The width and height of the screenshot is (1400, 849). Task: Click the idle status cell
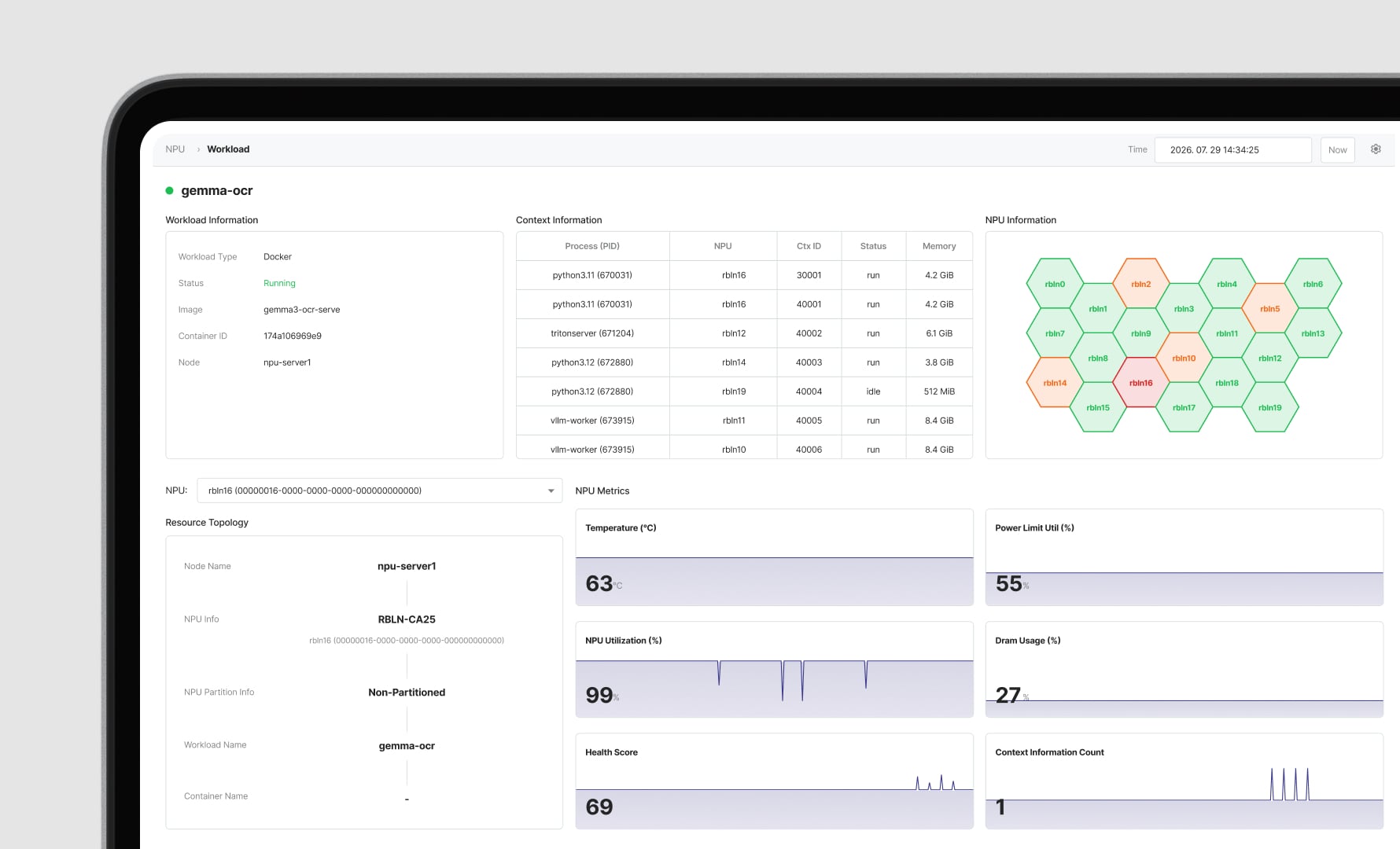(x=873, y=391)
